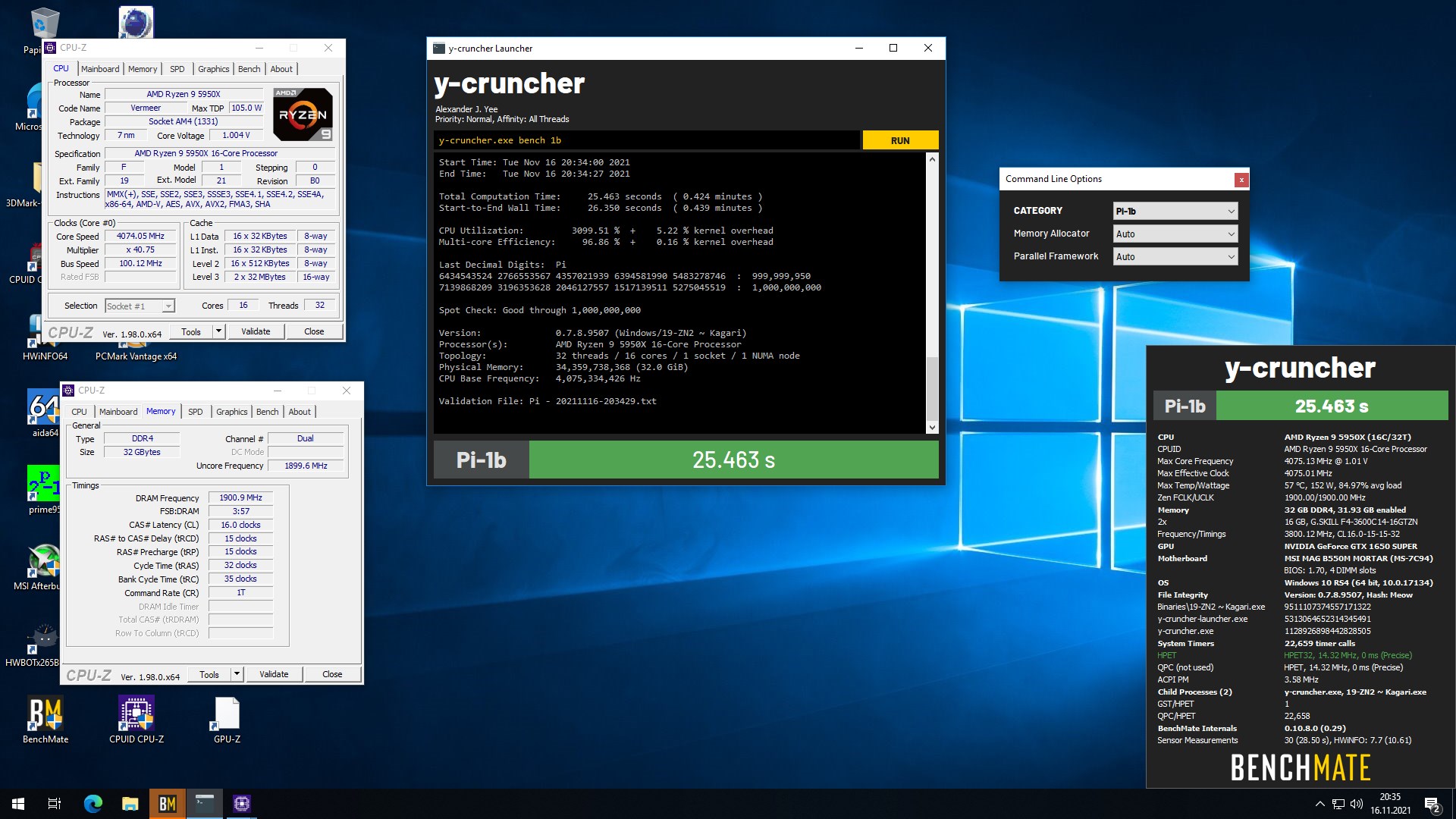This screenshot has width=1456, height=819.
Task: Switch to Memory tab in top CPU-Z
Action: point(143,69)
